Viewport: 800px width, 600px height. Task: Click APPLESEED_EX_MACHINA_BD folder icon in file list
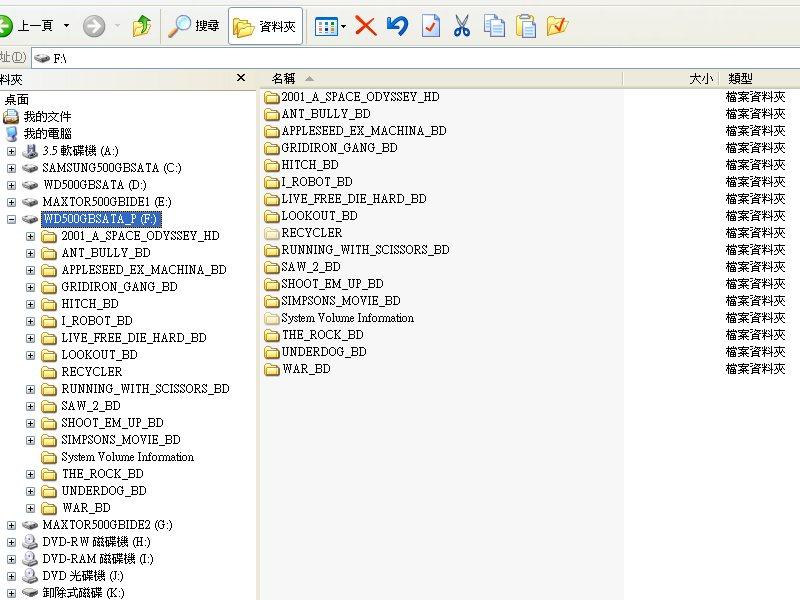click(272, 131)
